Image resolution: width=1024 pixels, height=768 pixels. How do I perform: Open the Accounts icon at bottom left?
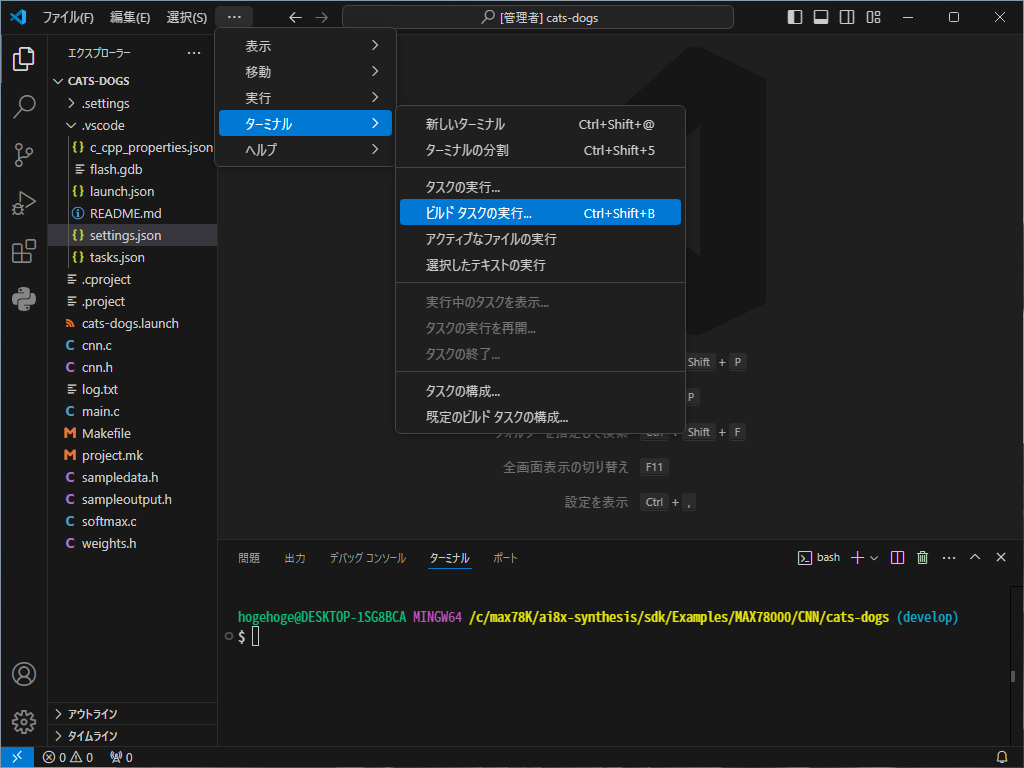(24, 674)
